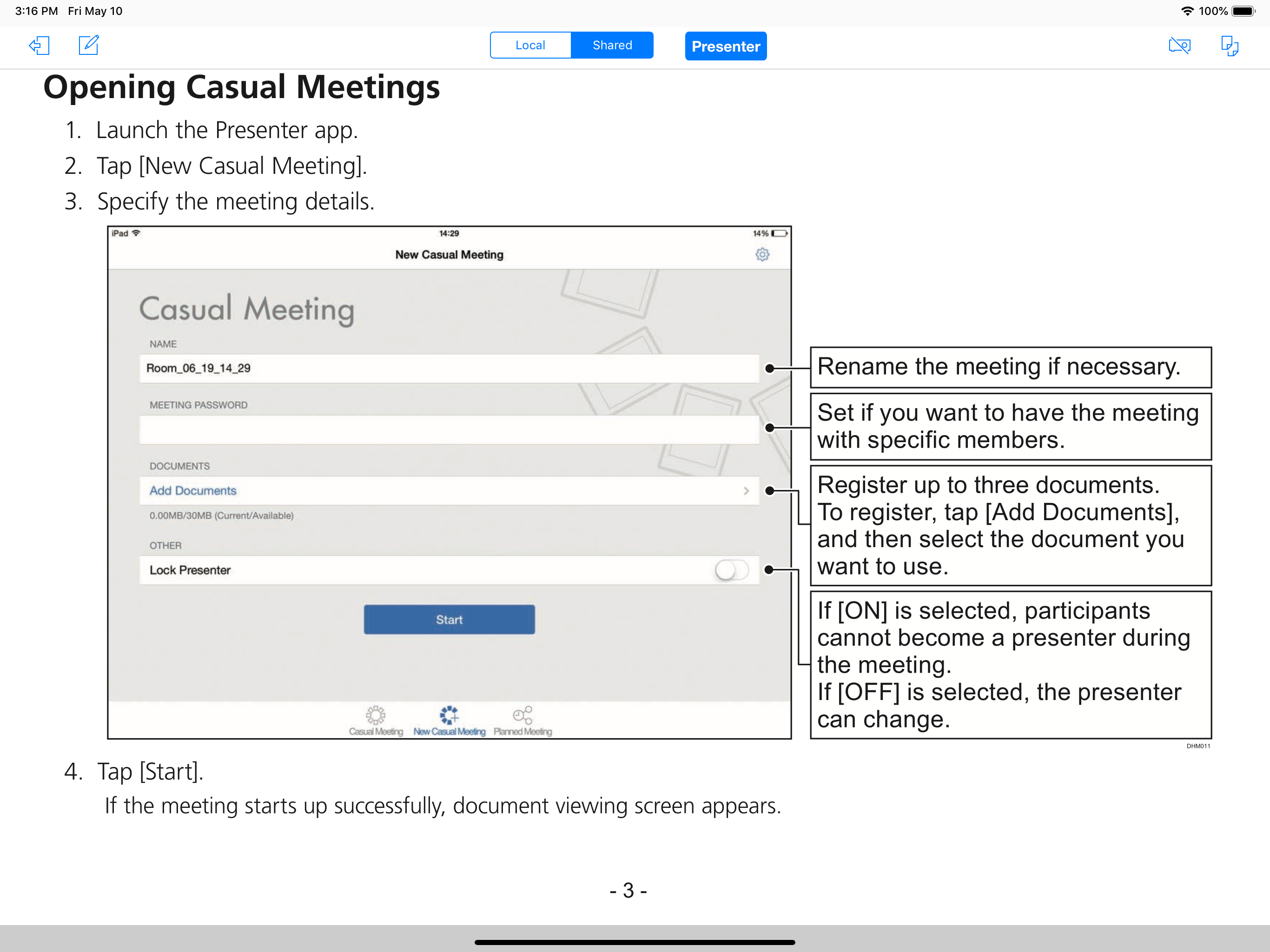Click 'Specify the meeting details' step

point(235,202)
